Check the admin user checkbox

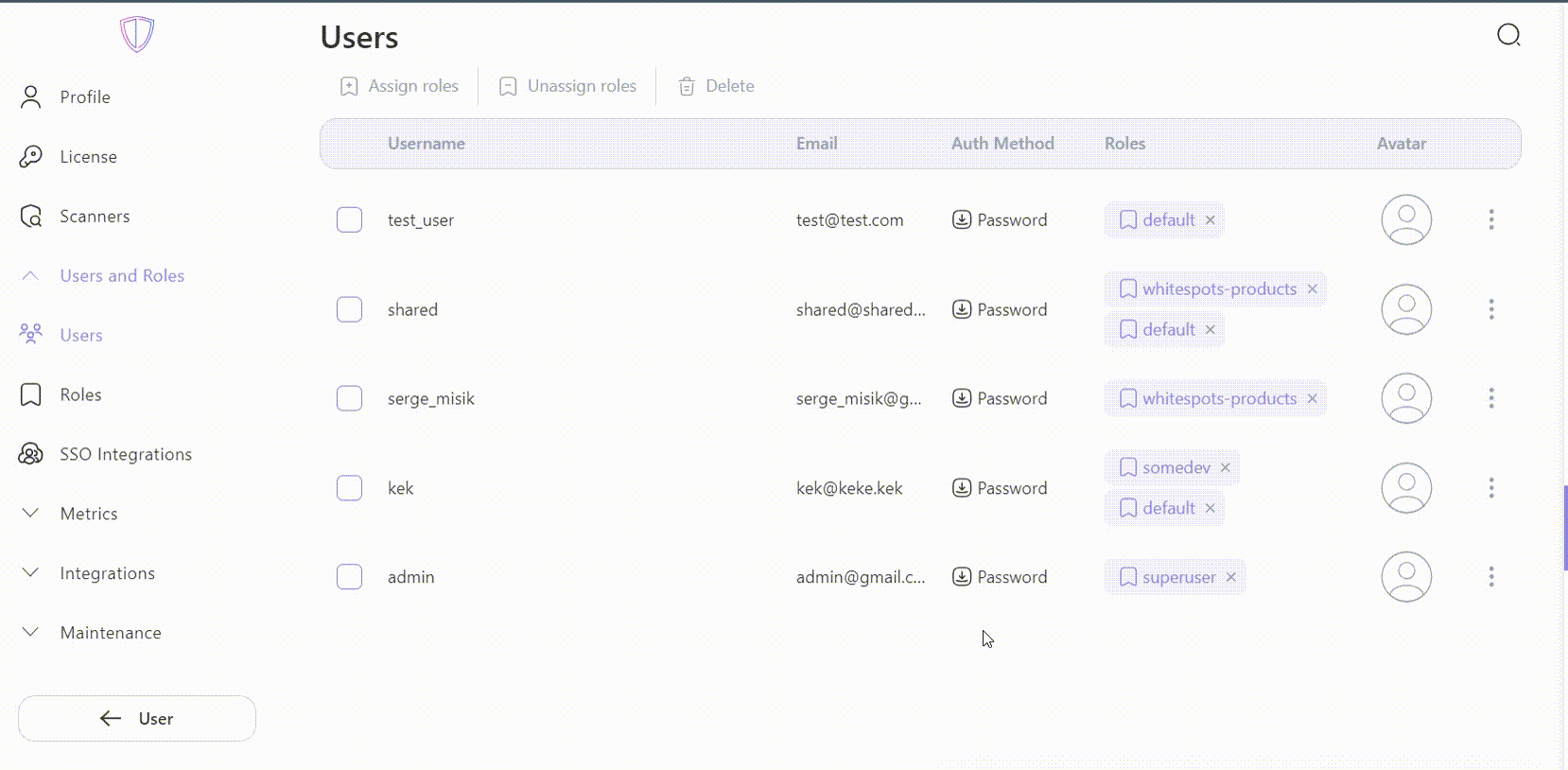tap(349, 577)
